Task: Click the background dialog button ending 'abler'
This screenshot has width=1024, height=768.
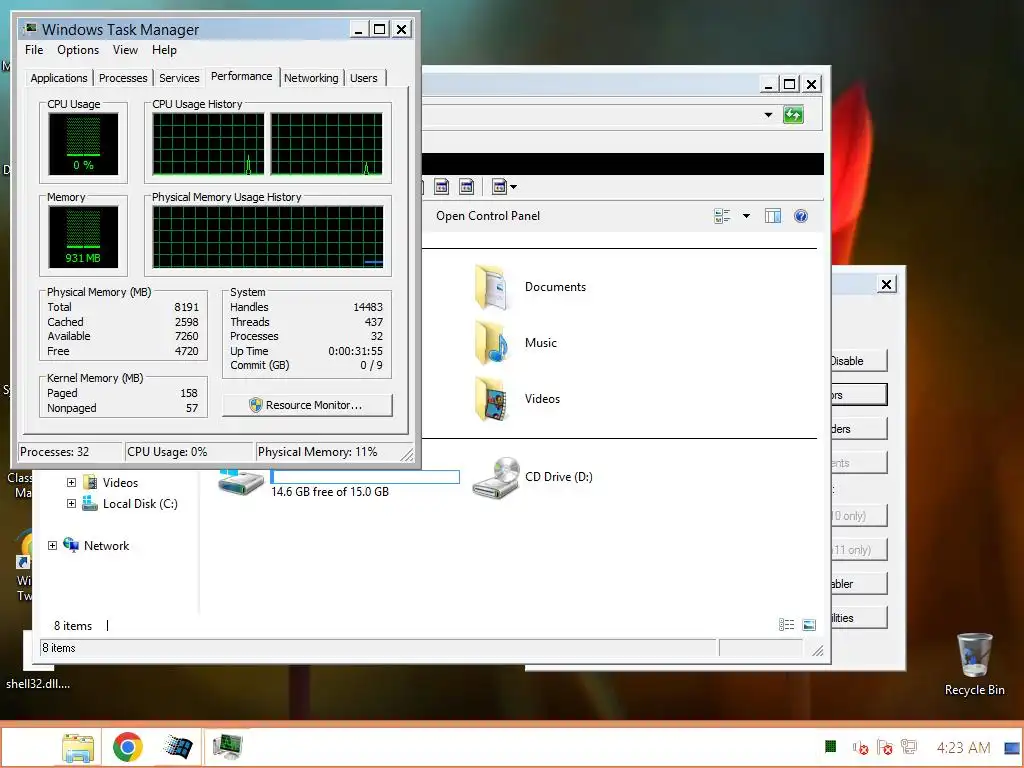Action: click(x=859, y=584)
